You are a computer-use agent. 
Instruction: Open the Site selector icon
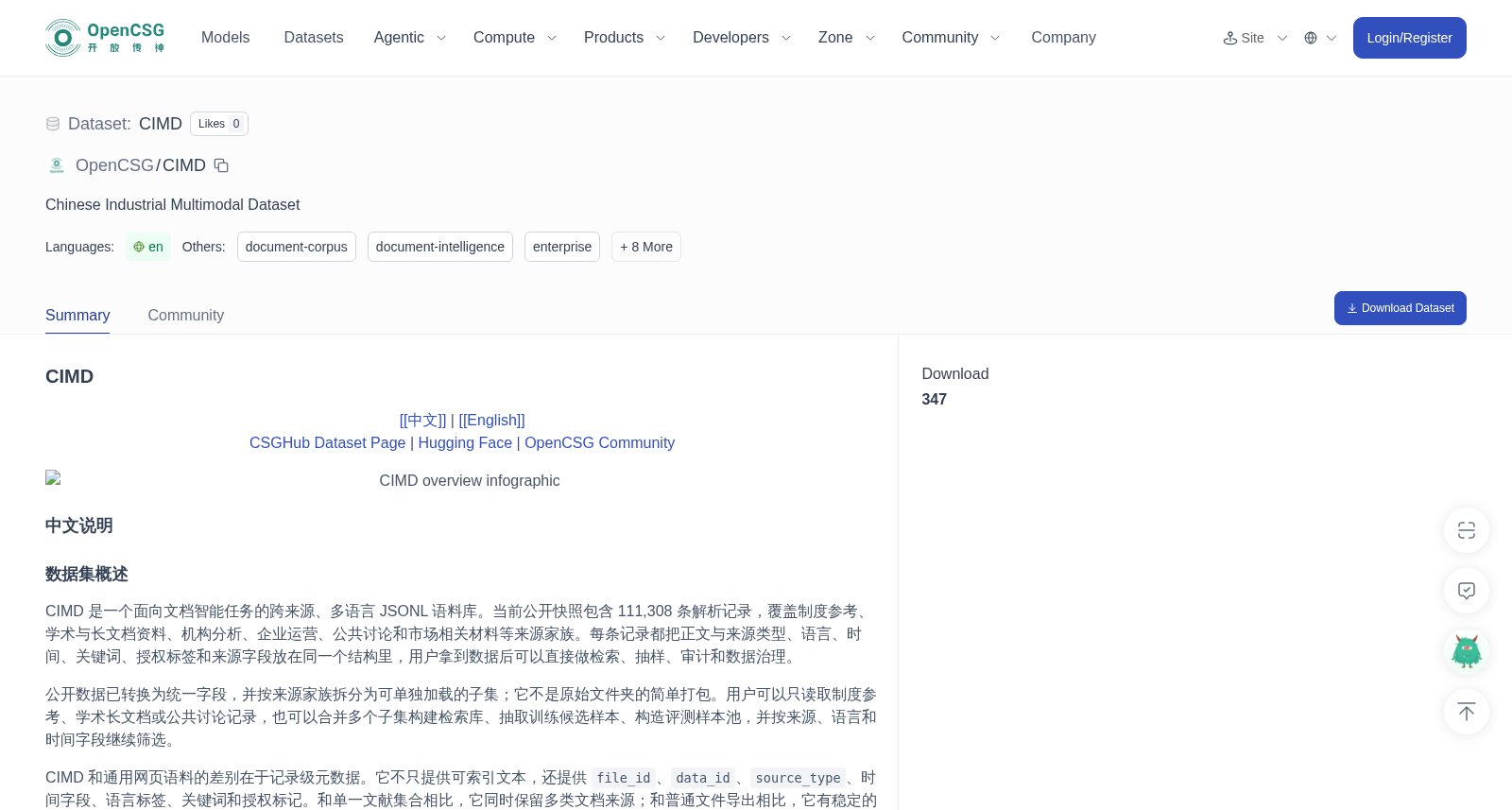(x=1230, y=38)
